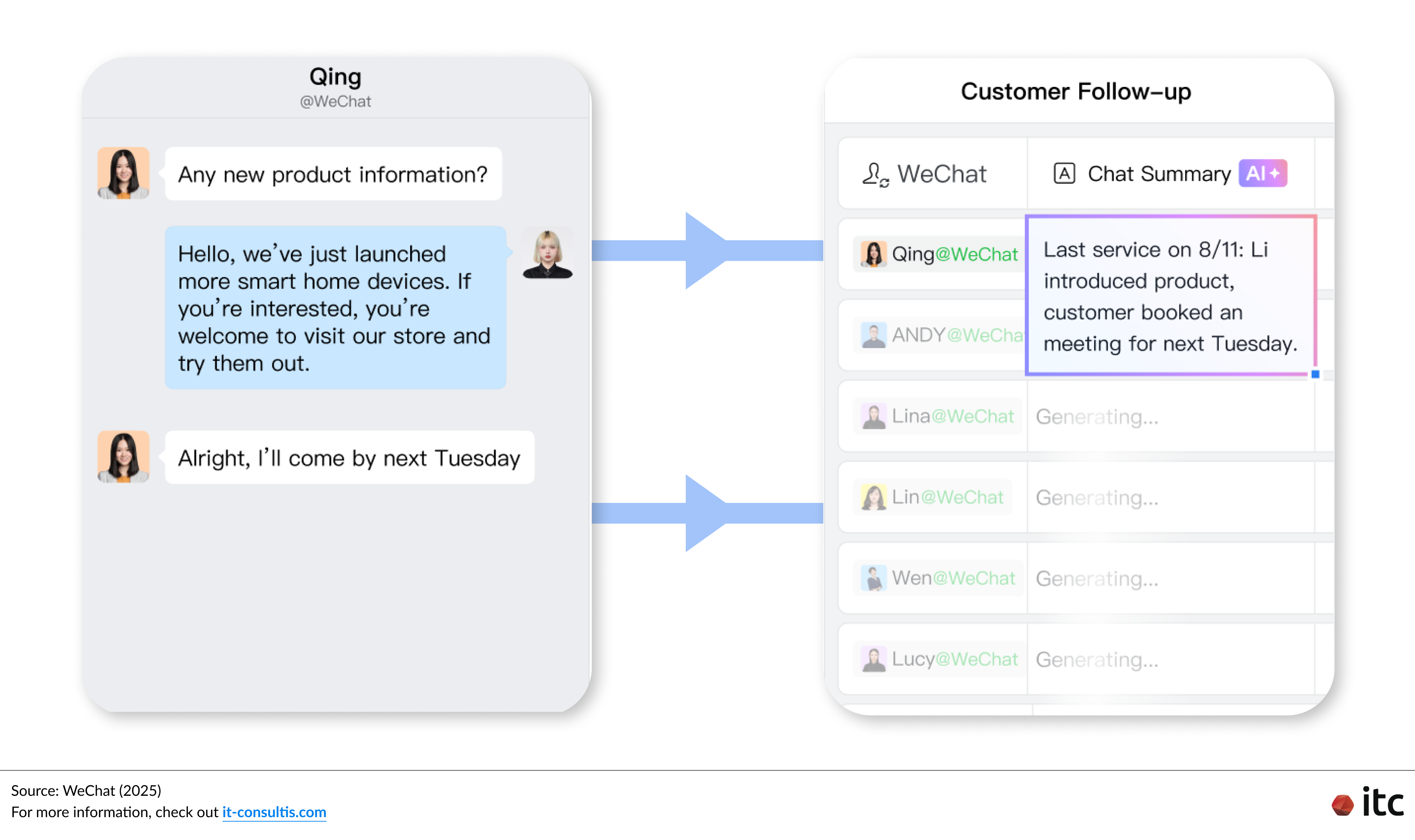
Task: Click Qing's avatar beside first message
Action: (x=123, y=173)
